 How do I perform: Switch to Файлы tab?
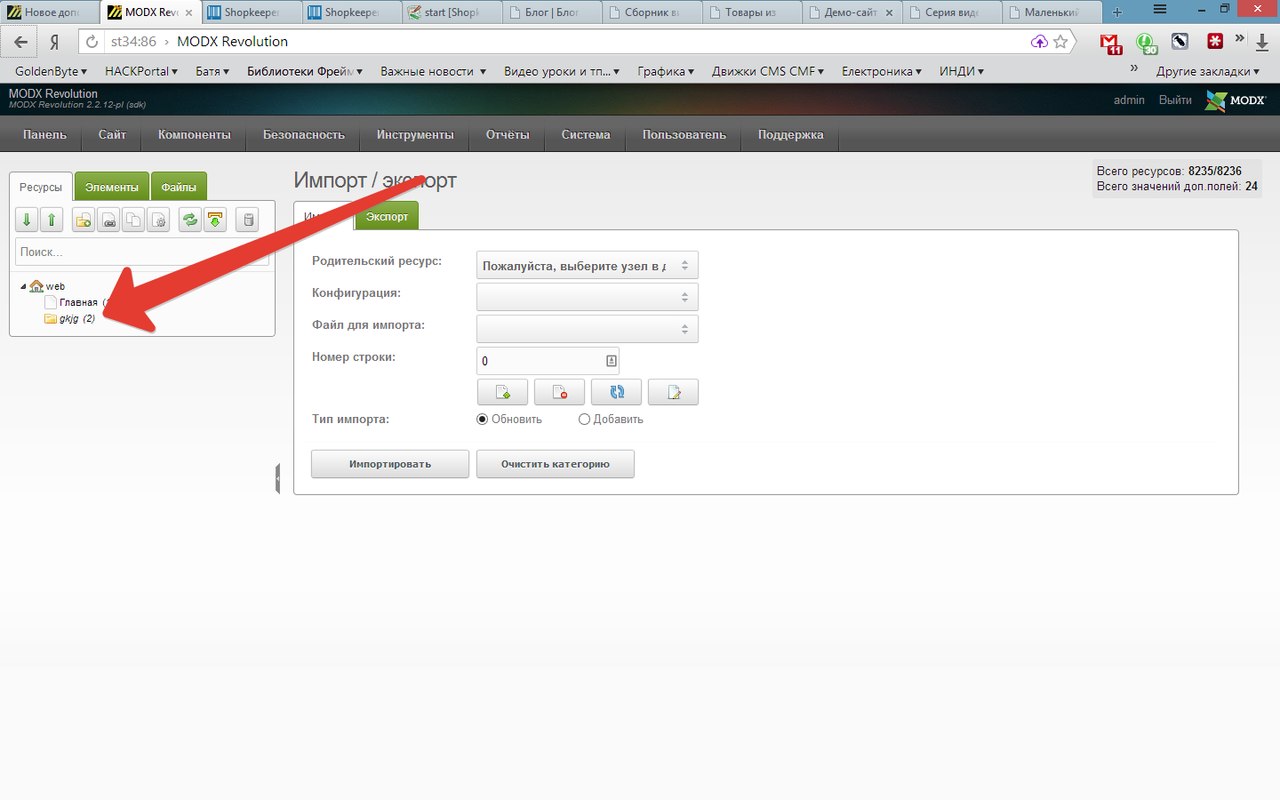tap(179, 187)
